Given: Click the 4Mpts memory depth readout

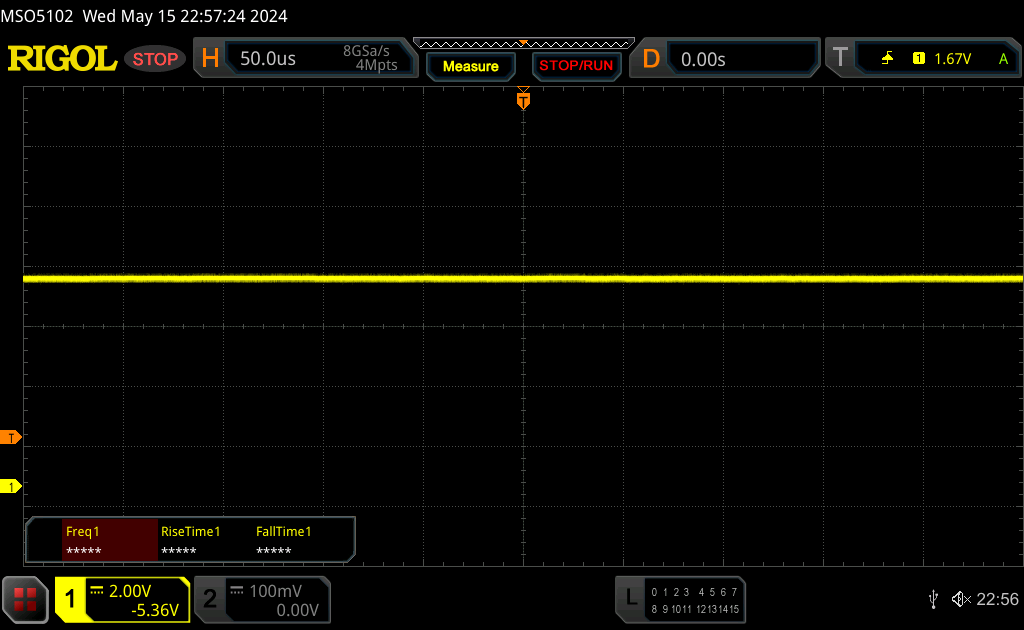Looking at the screenshot, I should [376, 65].
